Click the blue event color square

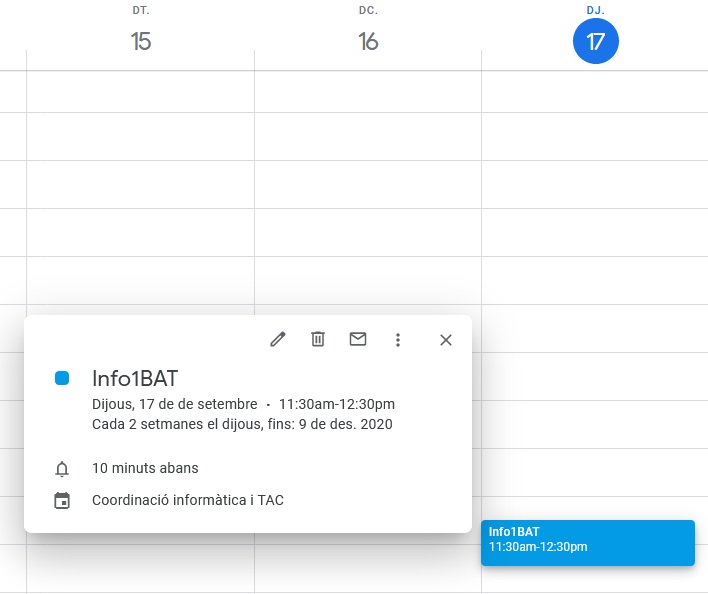tap(62, 378)
